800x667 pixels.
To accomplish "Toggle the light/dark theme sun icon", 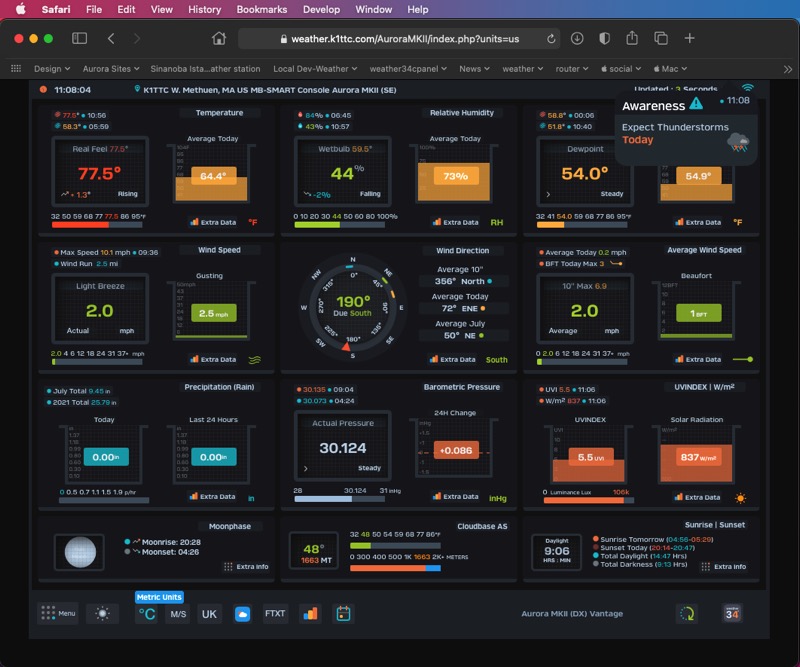I will click(x=103, y=613).
